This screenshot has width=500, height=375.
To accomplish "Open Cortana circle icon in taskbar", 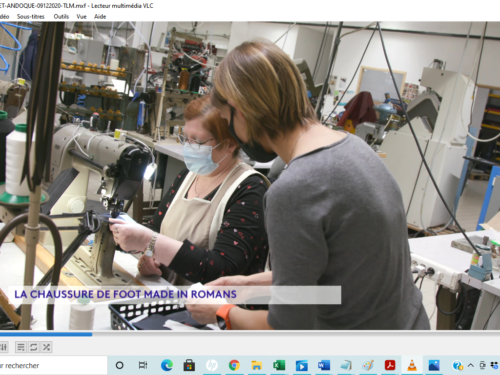I will tap(119, 366).
